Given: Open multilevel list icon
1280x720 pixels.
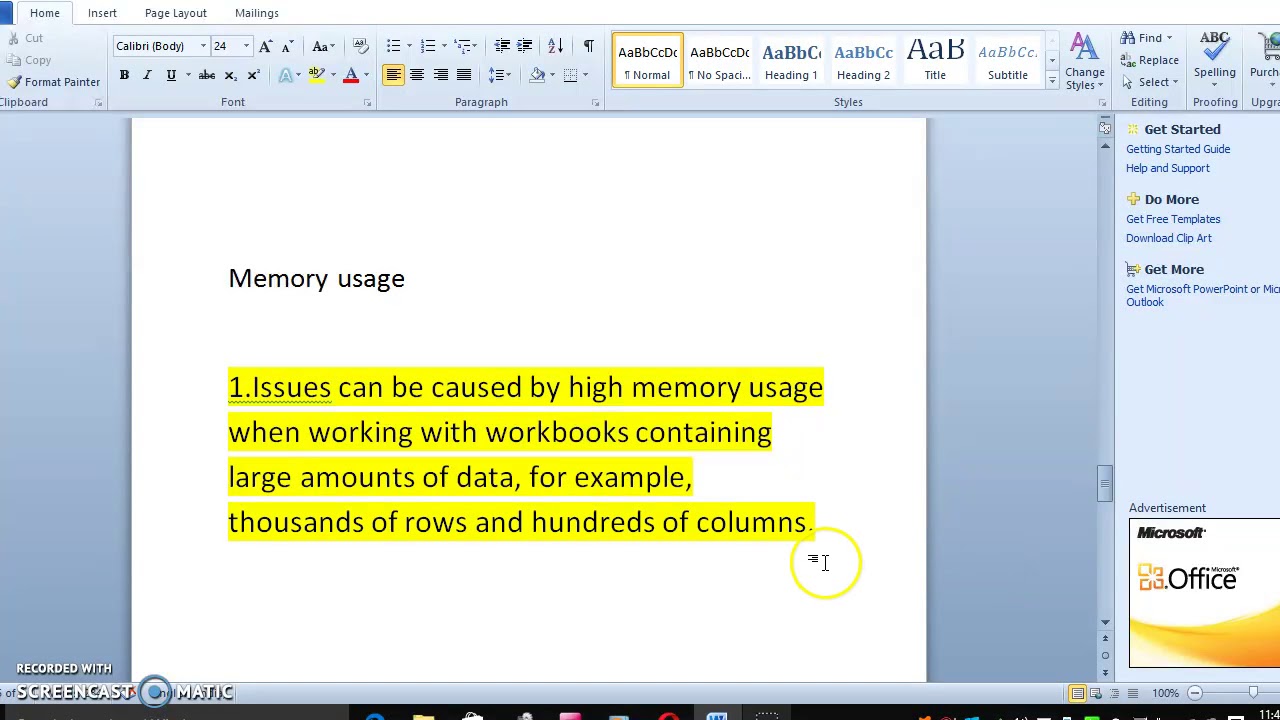Looking at the screenshot, I should (463, 46).
